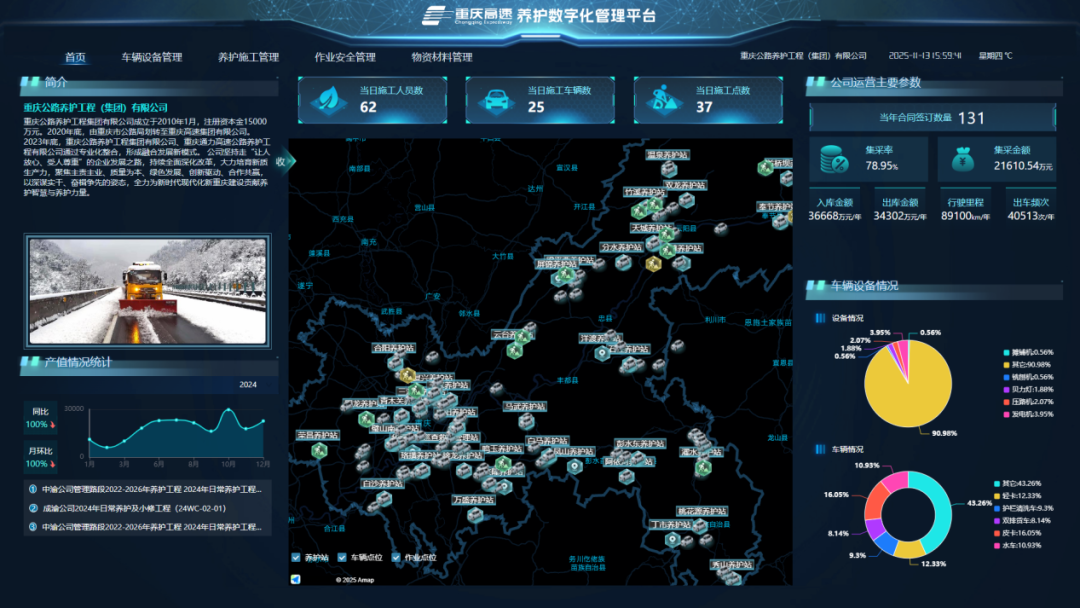Disable the 作业点位 layer checkbox

pyautogui.click(x=397, y=557)
